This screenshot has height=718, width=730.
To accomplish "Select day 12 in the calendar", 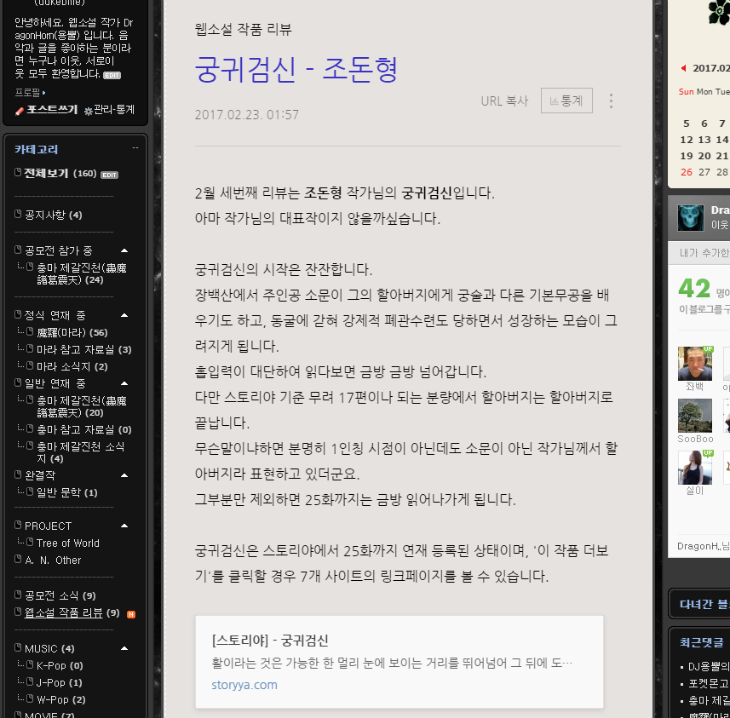I will coord(686,140).
